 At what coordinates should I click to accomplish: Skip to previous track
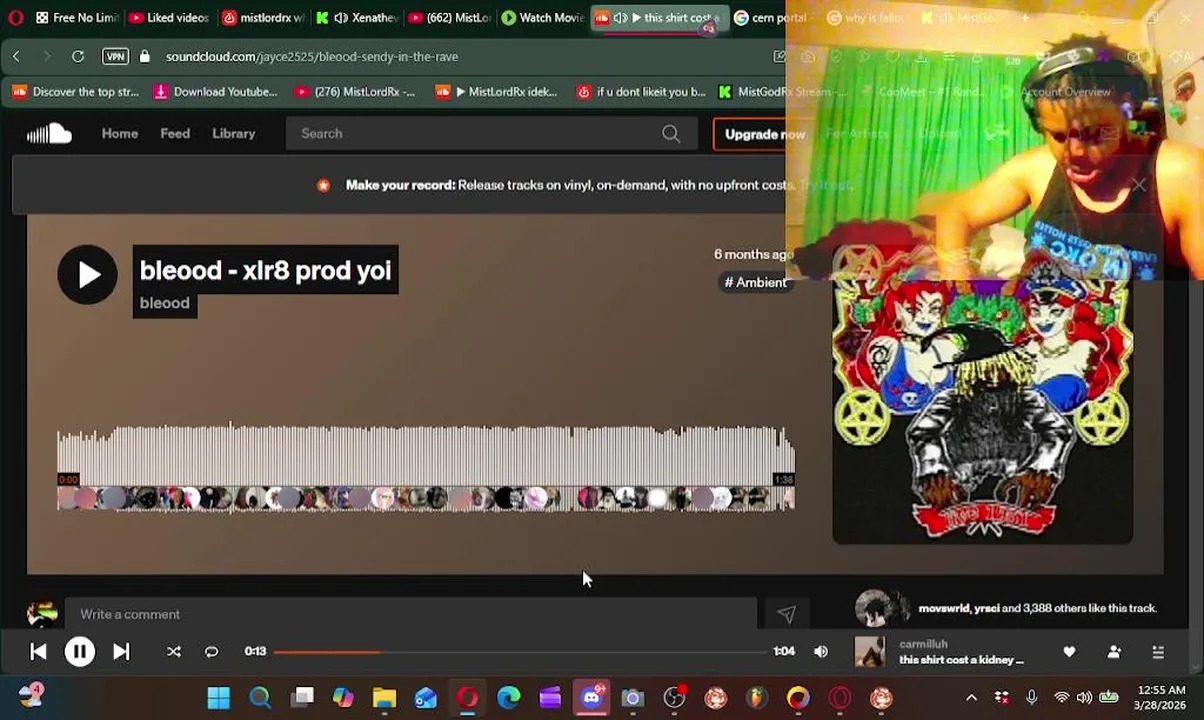pyautogui.click(x=38, y=652)
